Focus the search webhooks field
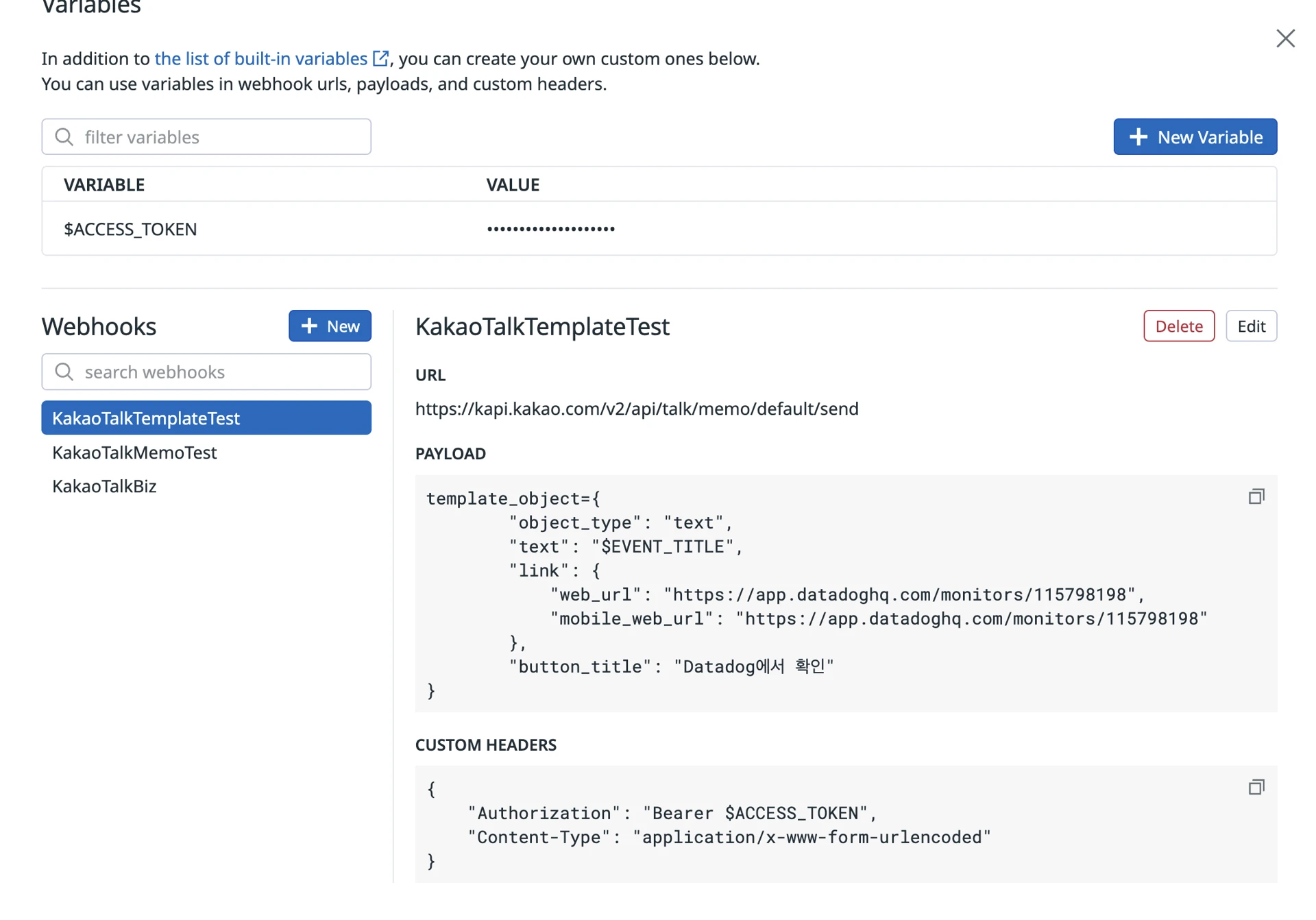Screen dimensions: 1316x920 tap(206, 372)
